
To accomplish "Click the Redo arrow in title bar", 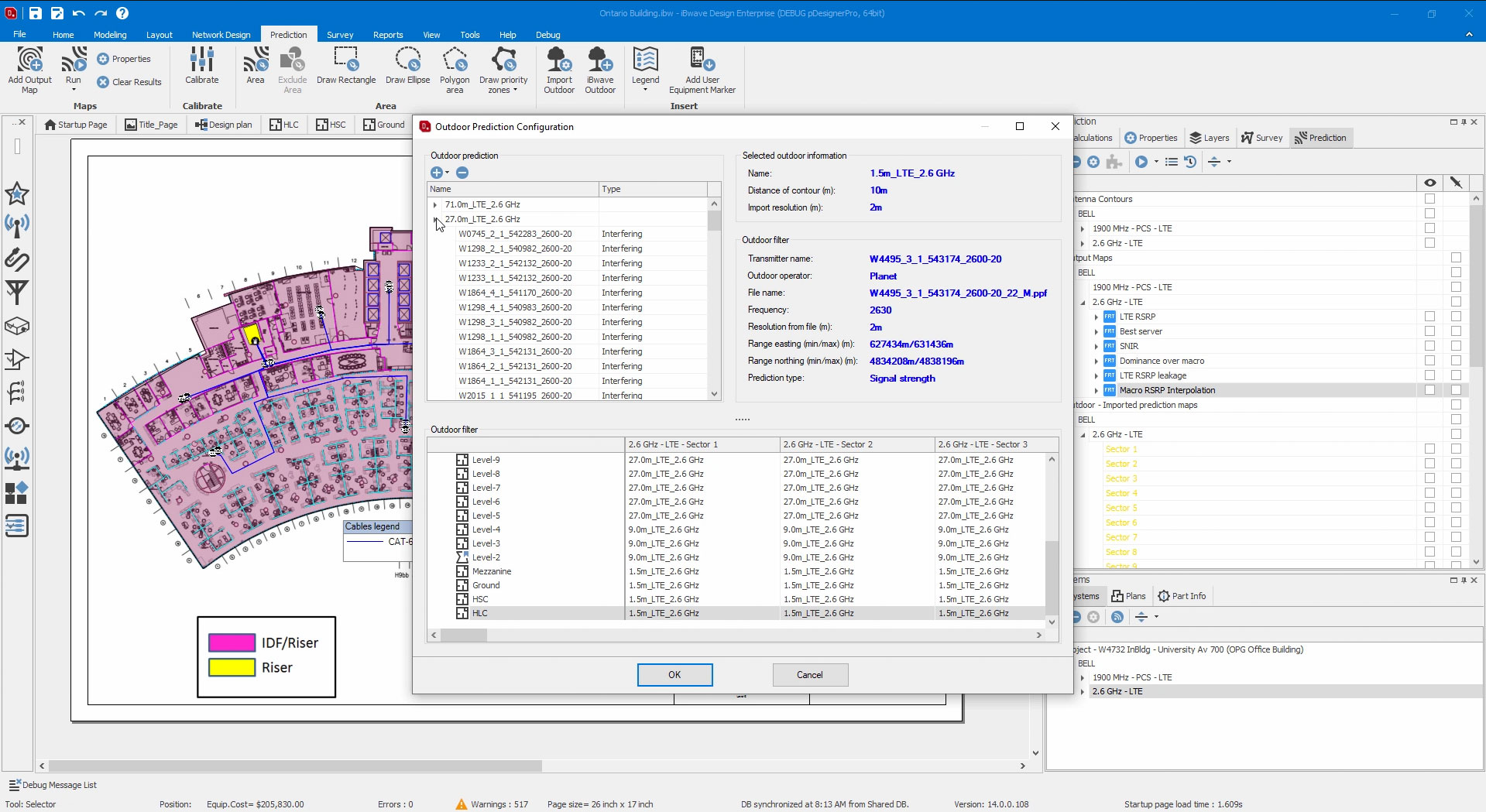I will (x=101, y=13).
